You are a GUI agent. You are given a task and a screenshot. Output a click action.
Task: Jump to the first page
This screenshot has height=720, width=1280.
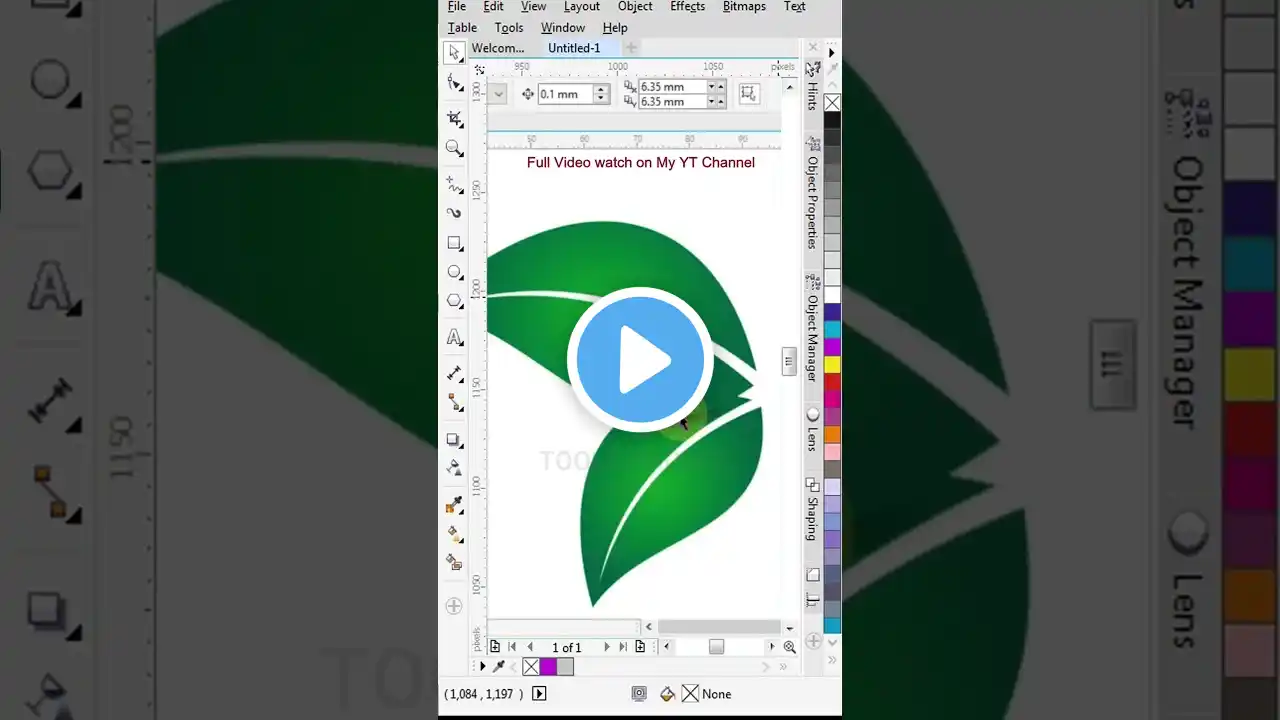(x=512, y=647)
